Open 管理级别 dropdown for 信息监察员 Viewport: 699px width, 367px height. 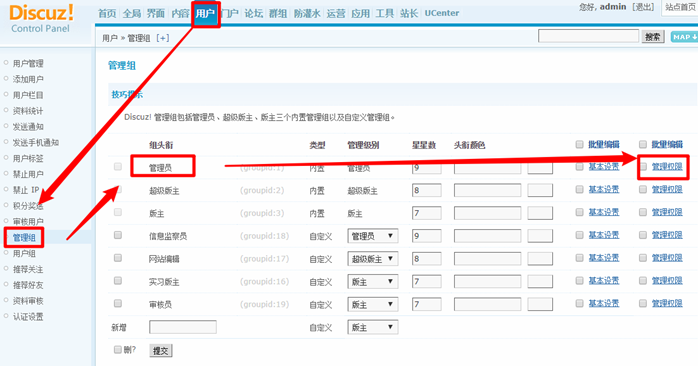pos(373,236)
